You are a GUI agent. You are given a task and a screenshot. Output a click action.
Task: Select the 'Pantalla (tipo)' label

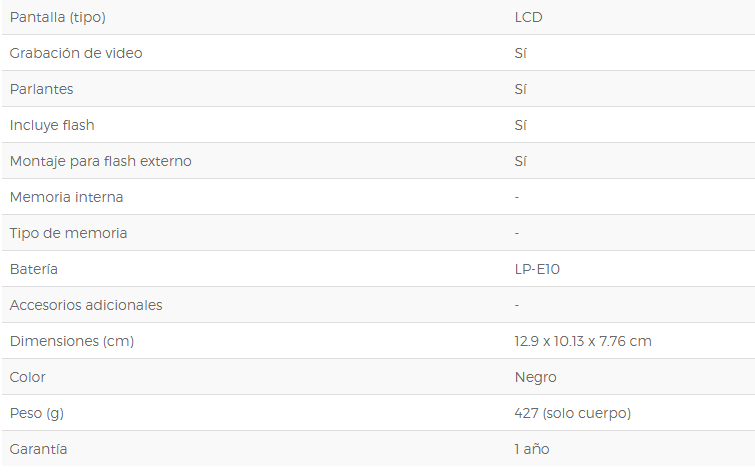coord(57,17)
